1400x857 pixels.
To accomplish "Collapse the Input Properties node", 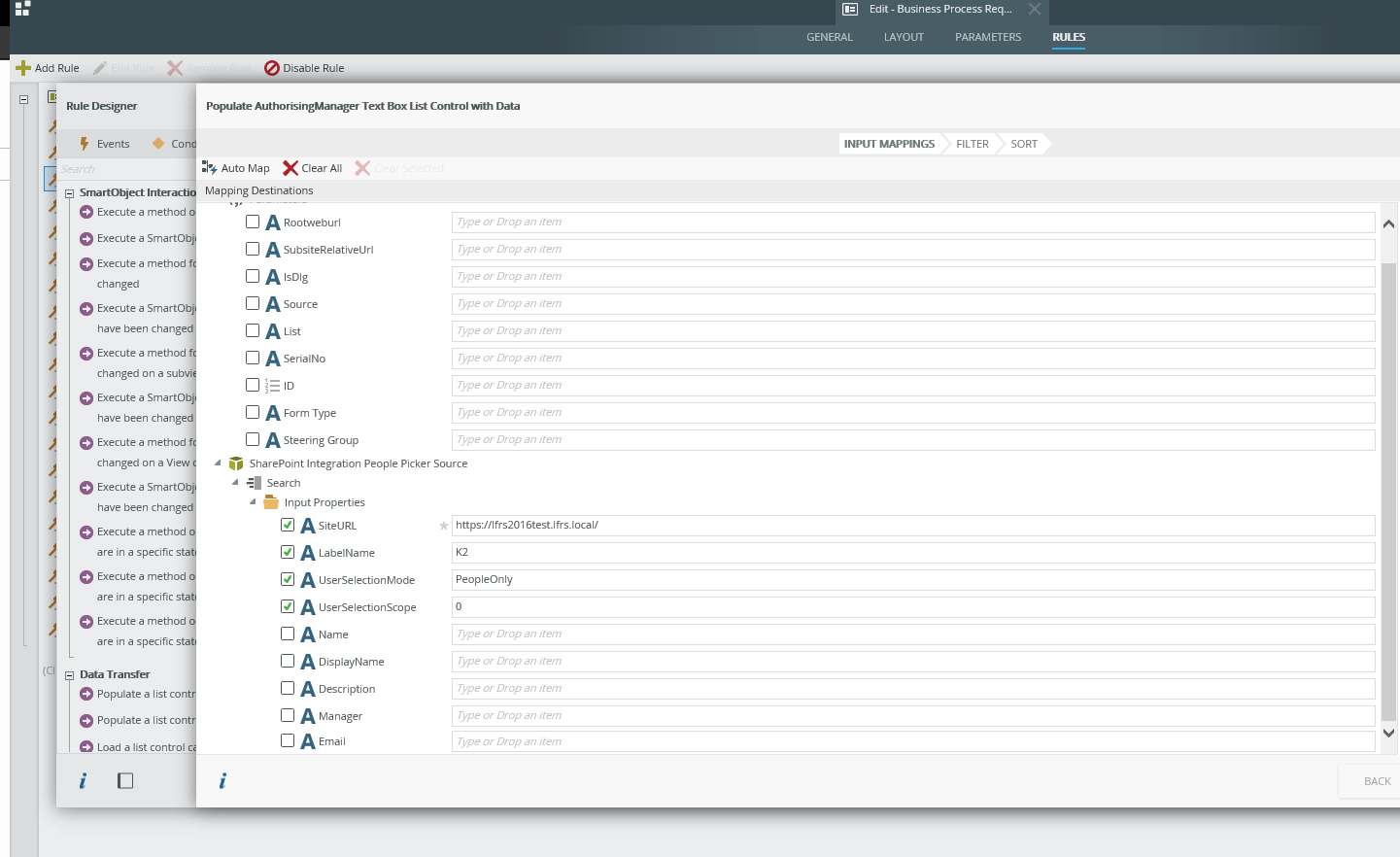I will coord(253,501).
